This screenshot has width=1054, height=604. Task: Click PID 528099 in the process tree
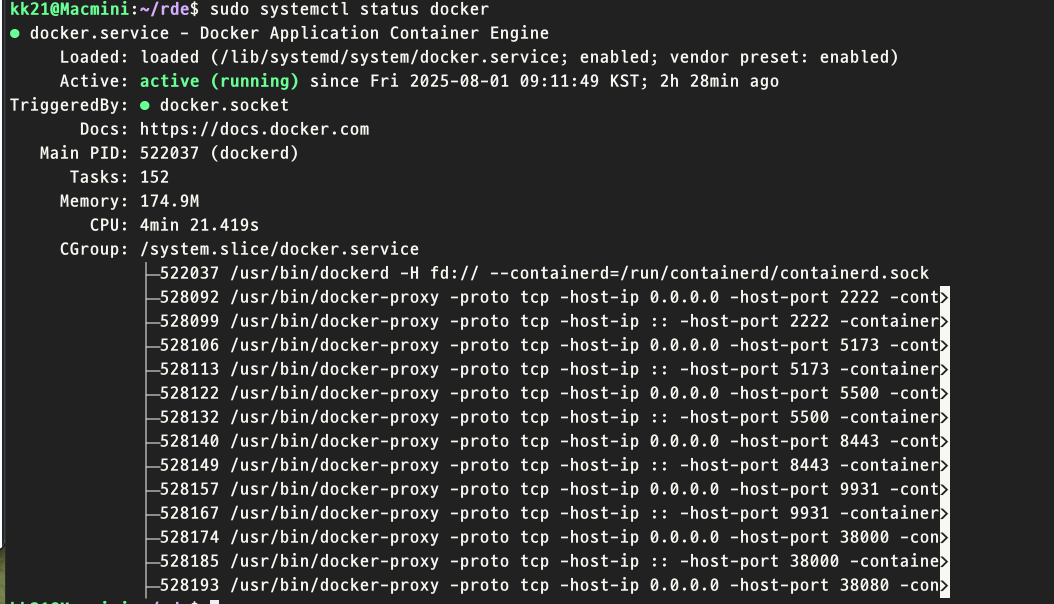190,321
